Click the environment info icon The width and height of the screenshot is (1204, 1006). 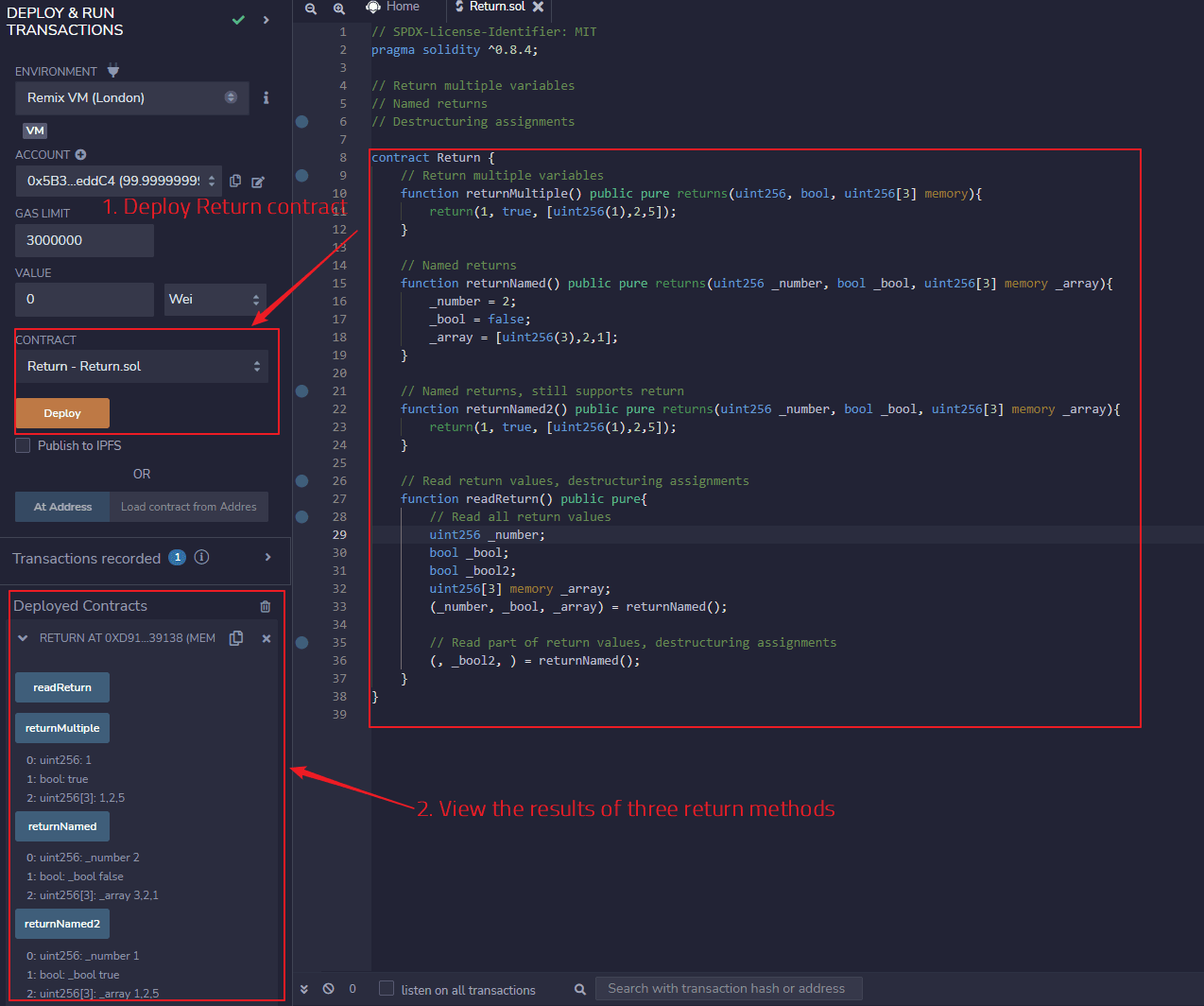click(266, 97)
